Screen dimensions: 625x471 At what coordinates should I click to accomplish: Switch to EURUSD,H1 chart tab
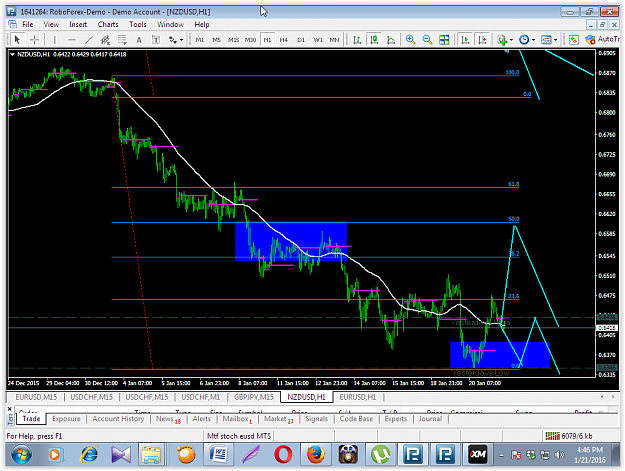[x=358, y=397]
